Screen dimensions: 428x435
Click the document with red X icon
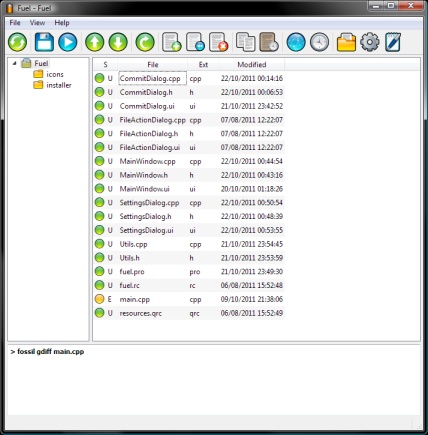[x=219, y=42]
